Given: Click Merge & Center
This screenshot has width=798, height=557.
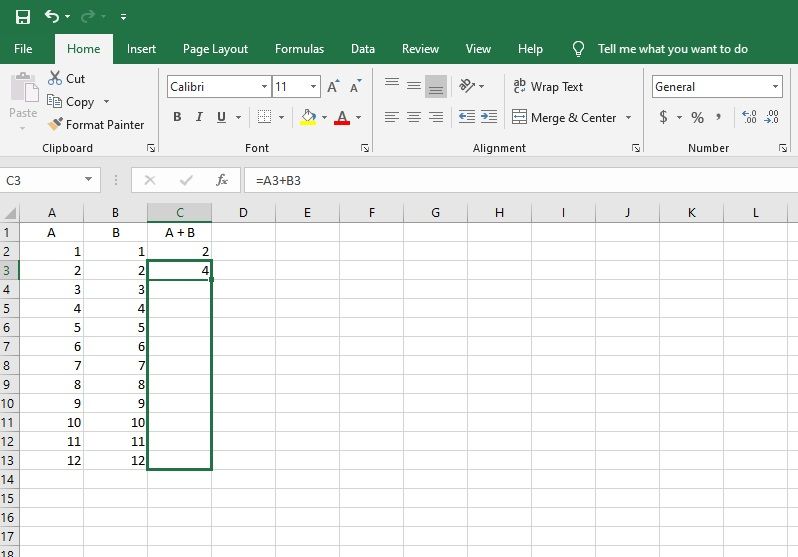Looking at the screenshot, I should 564,118.
